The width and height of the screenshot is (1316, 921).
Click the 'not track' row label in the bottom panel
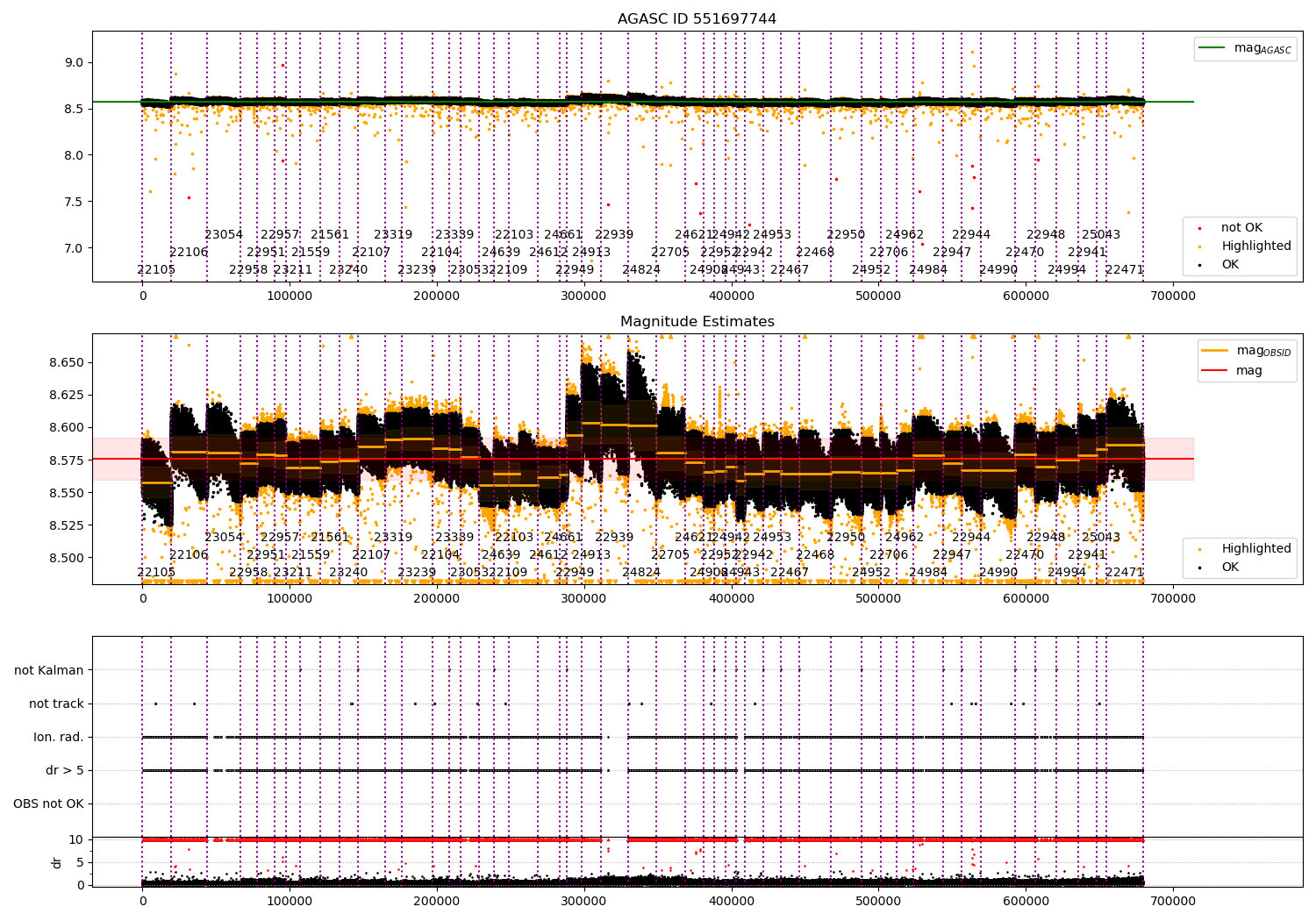(56, 704)
